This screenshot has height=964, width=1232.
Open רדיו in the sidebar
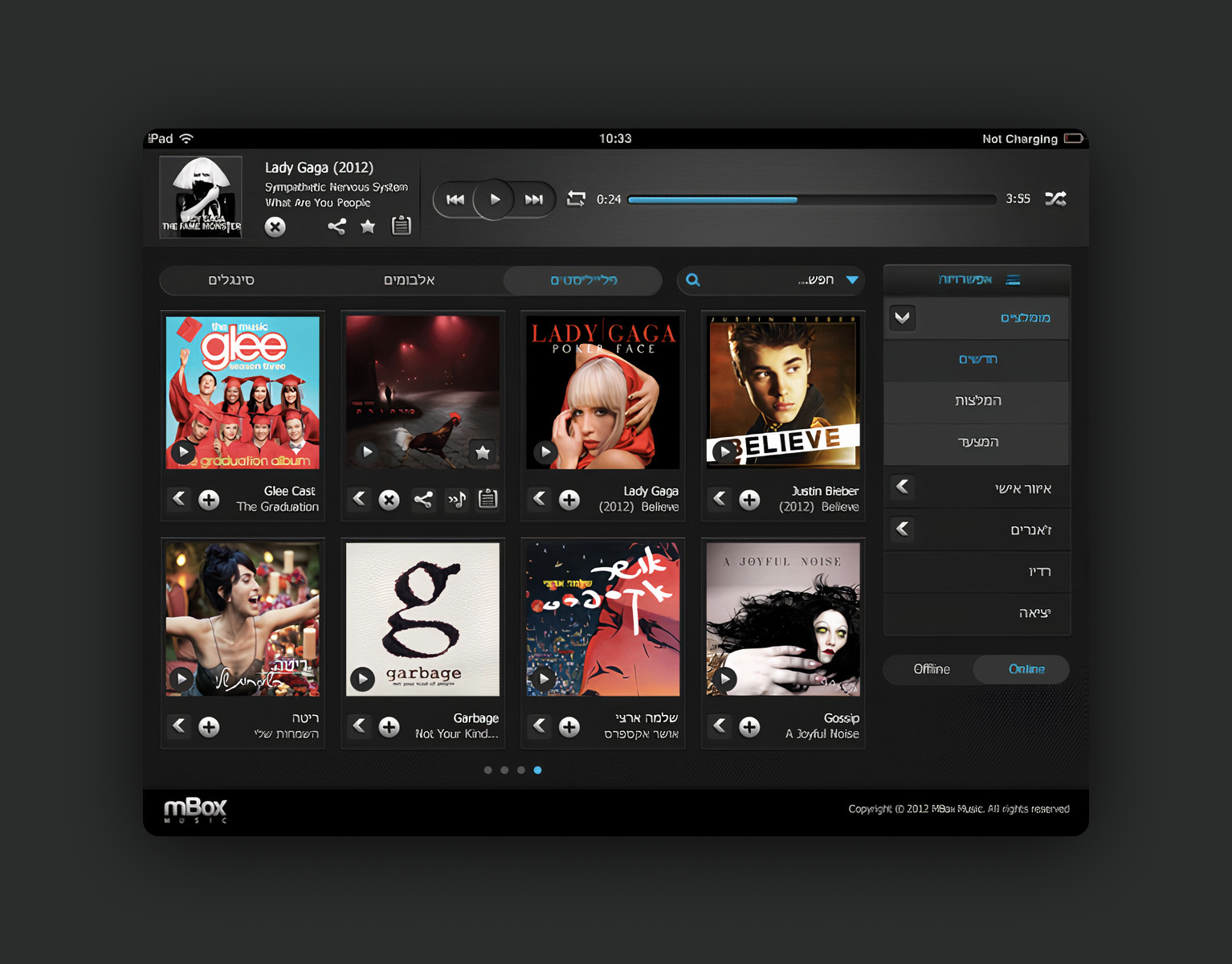[x=977, y=572]
